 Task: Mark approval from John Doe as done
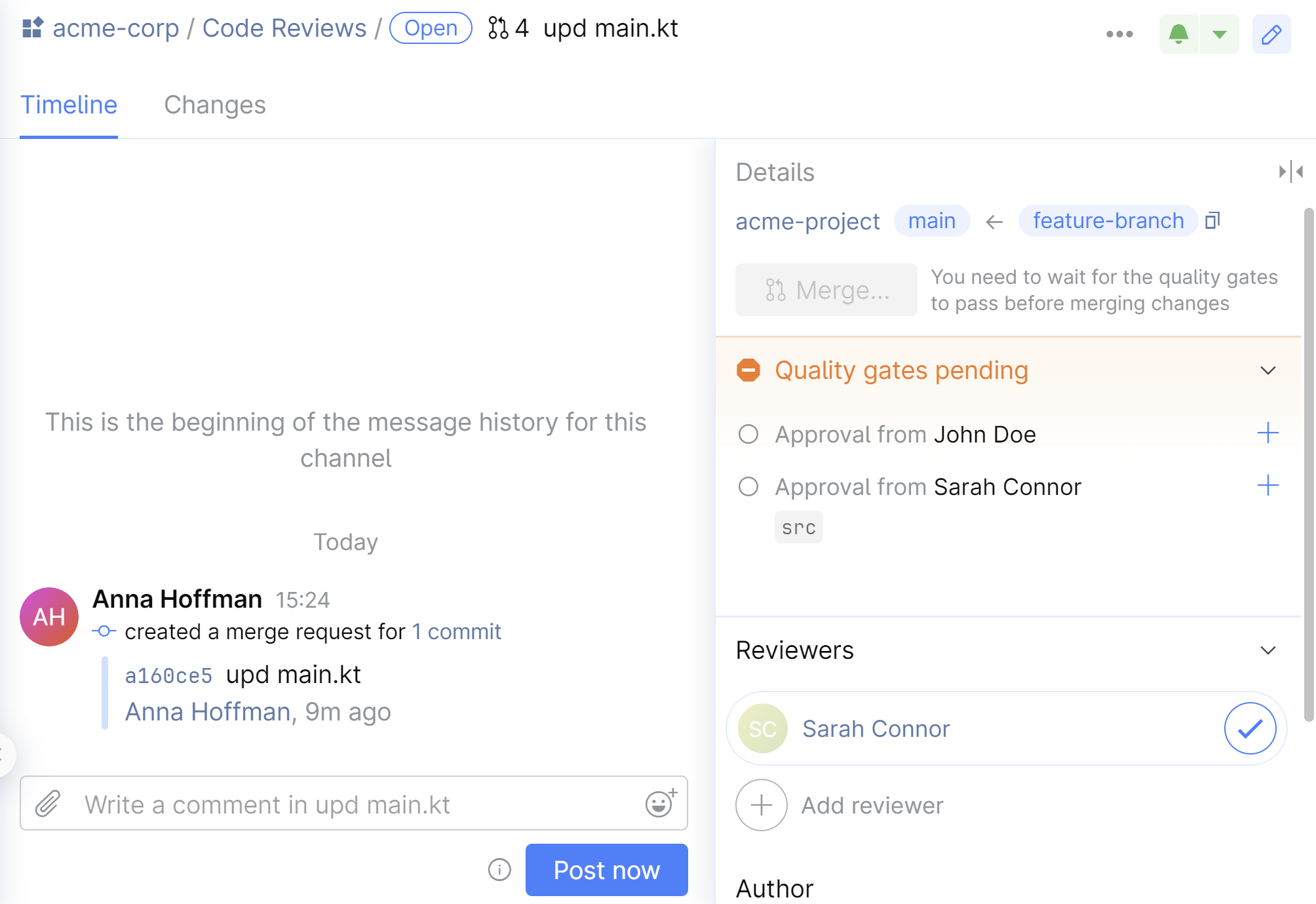point(748,433)
